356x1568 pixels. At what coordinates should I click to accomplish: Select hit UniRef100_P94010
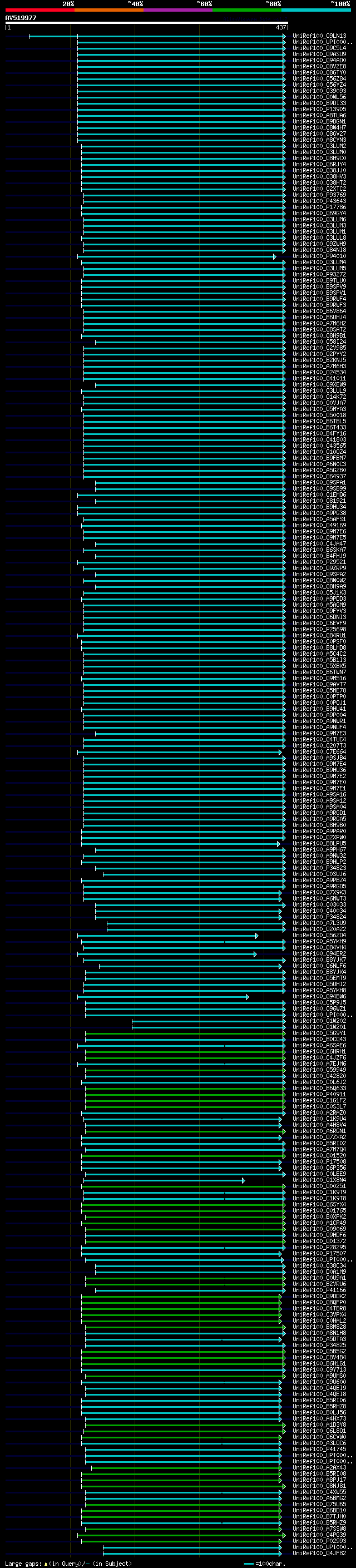point(319,256)
